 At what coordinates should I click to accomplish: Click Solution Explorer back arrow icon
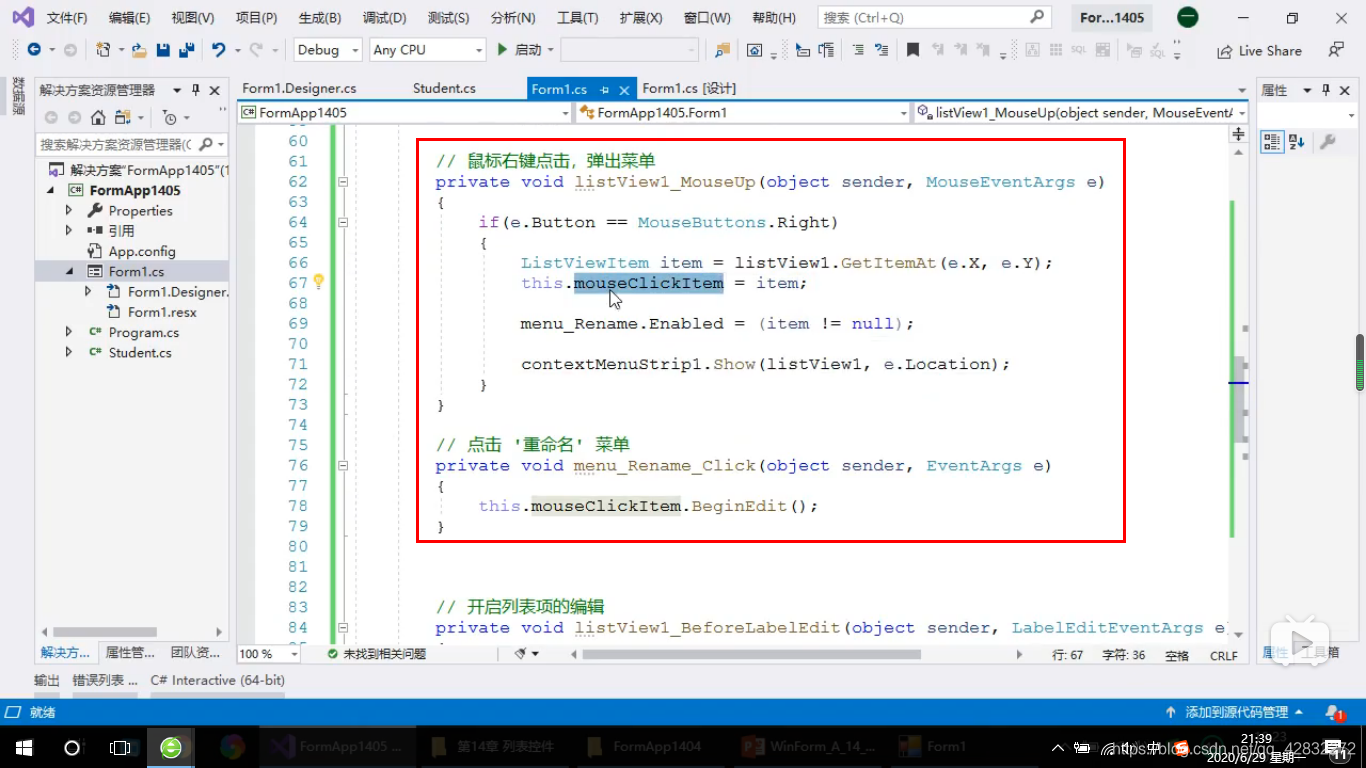[51, 117]
